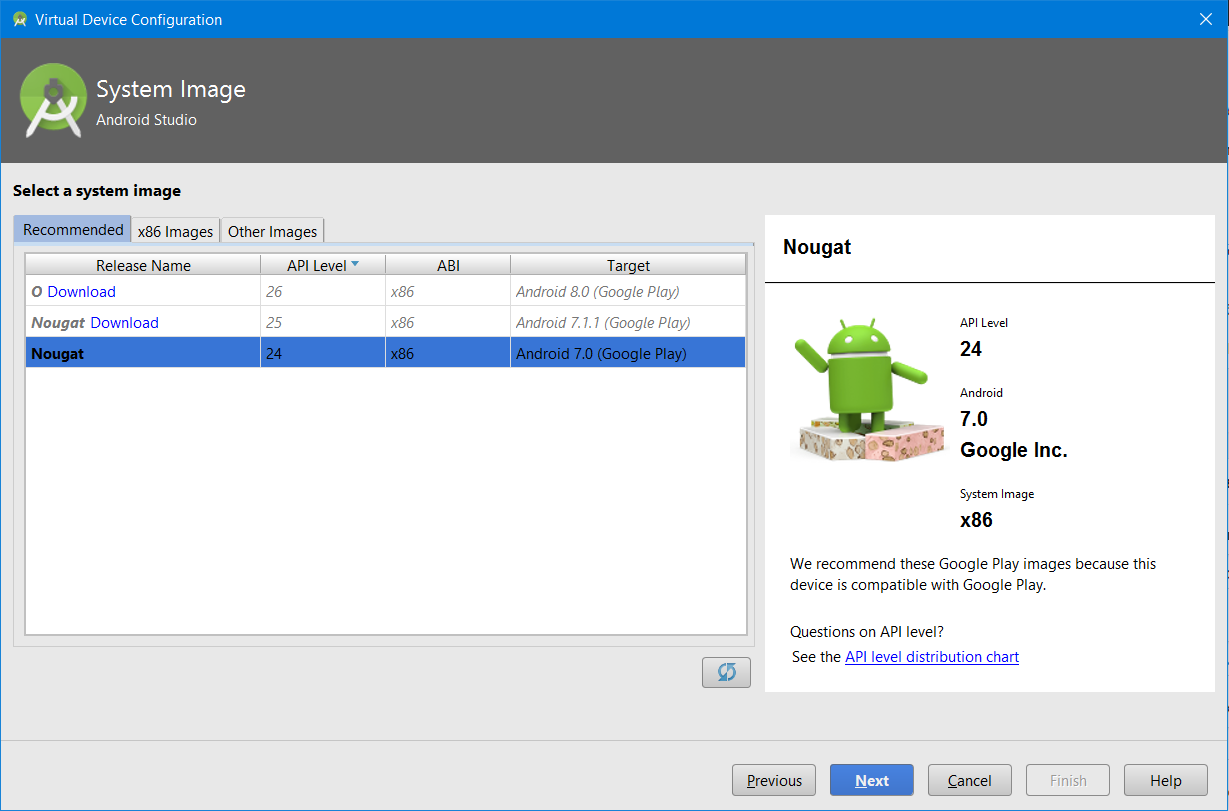
Task: Click the Android 7.1.1 (Google Play) cell
Action: 628,323
